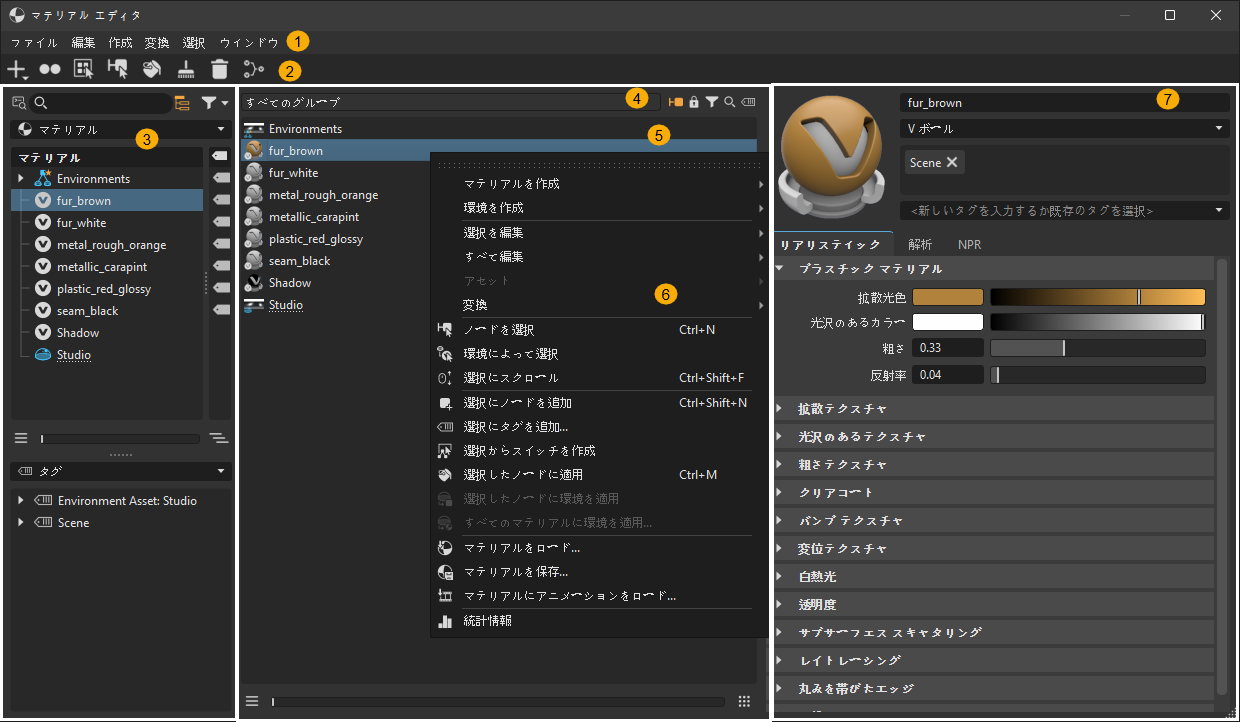Click the grid dots icon below center list
This screenshot has width=1240, height=722.
coord(744,701)
